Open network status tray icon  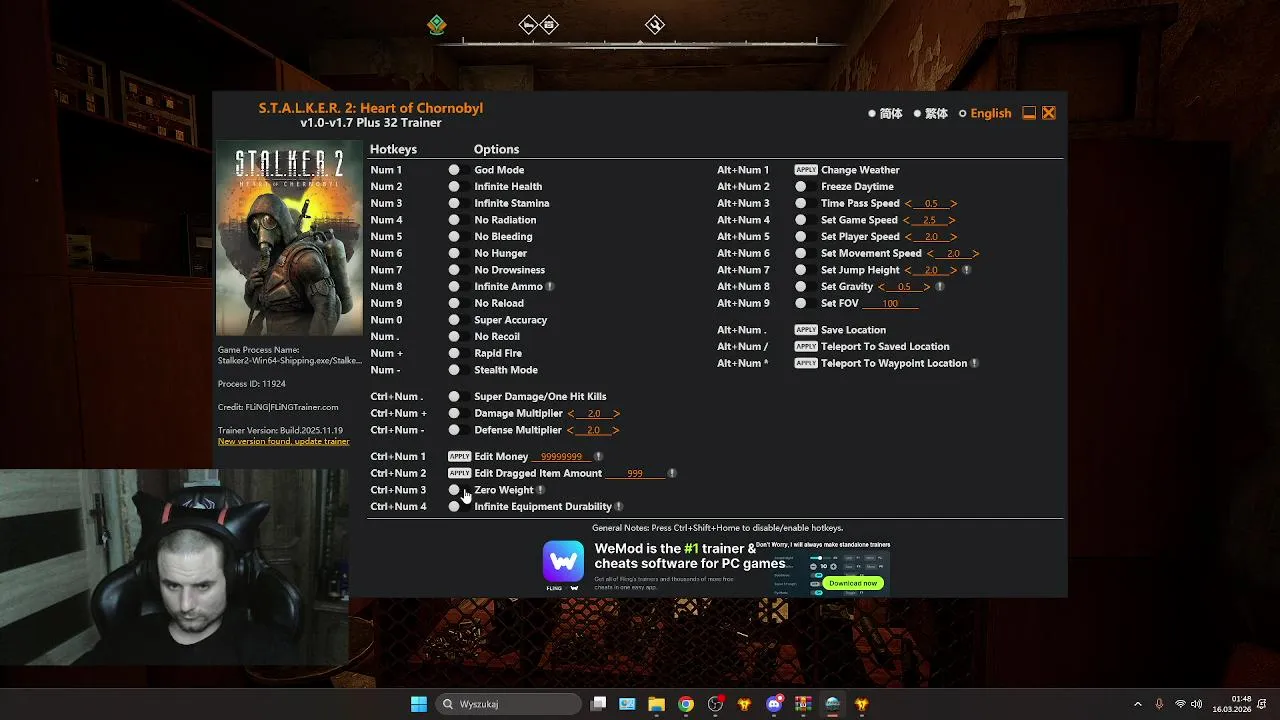point(1180,704)
